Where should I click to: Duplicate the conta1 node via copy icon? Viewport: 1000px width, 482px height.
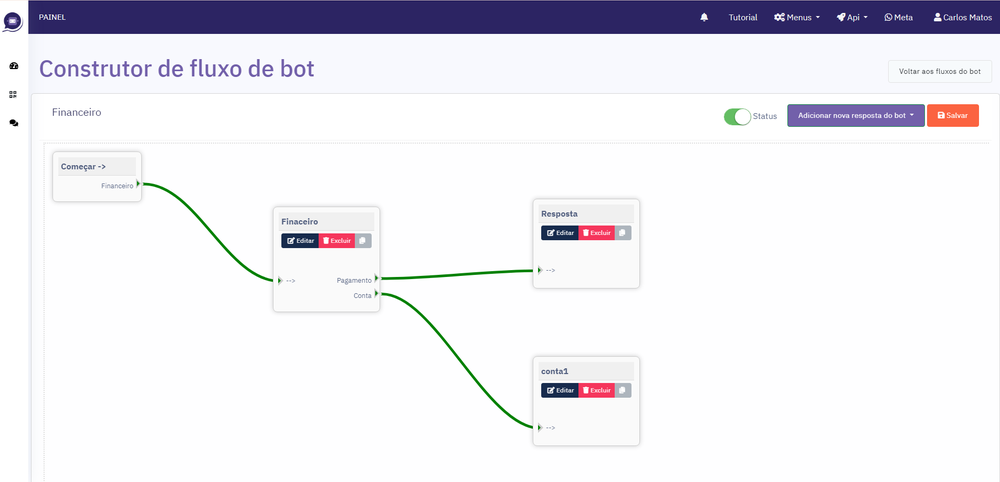623,390
